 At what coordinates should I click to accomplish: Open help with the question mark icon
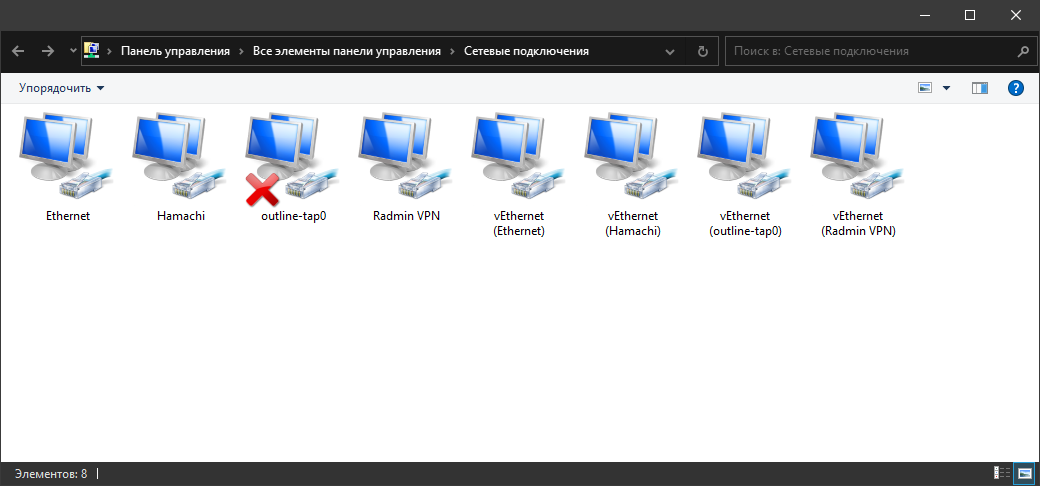click(1015, 88)
